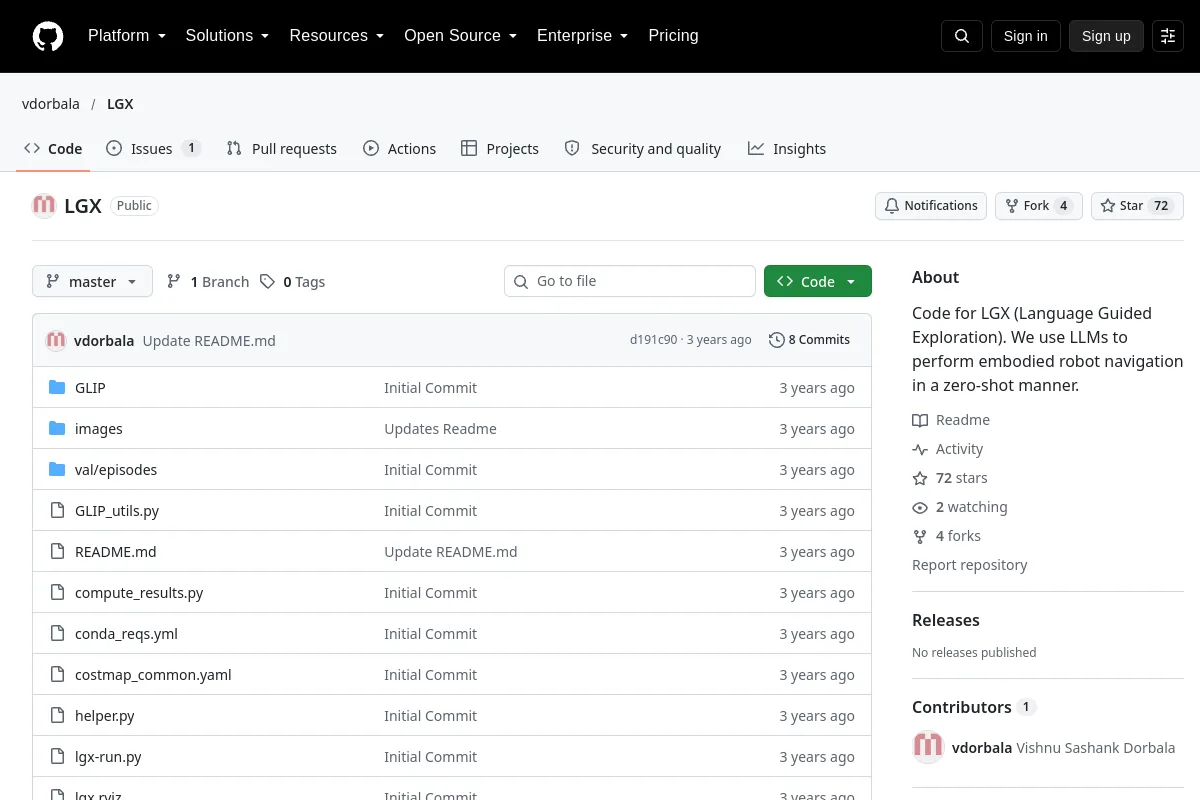Star the repository with Star button
1200x800 pixels.
tap(1137, 206)
